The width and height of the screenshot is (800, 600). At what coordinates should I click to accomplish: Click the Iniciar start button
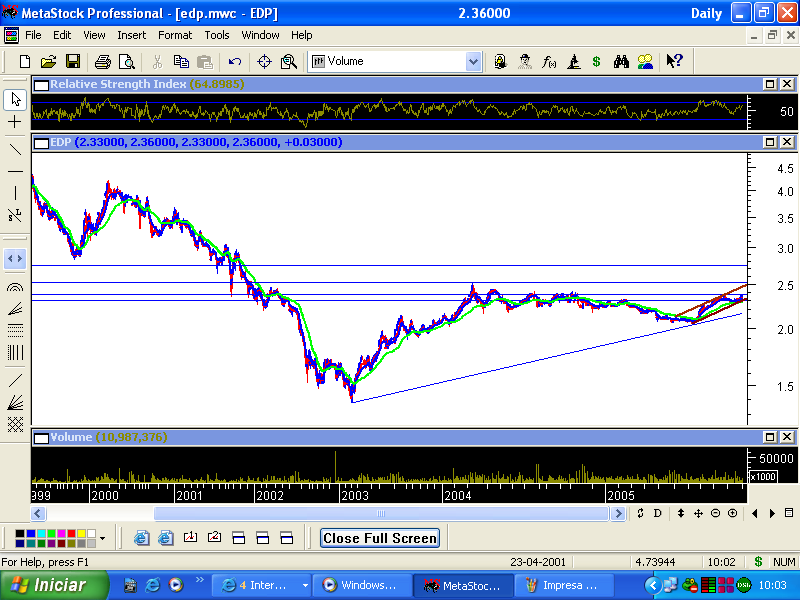54,585
